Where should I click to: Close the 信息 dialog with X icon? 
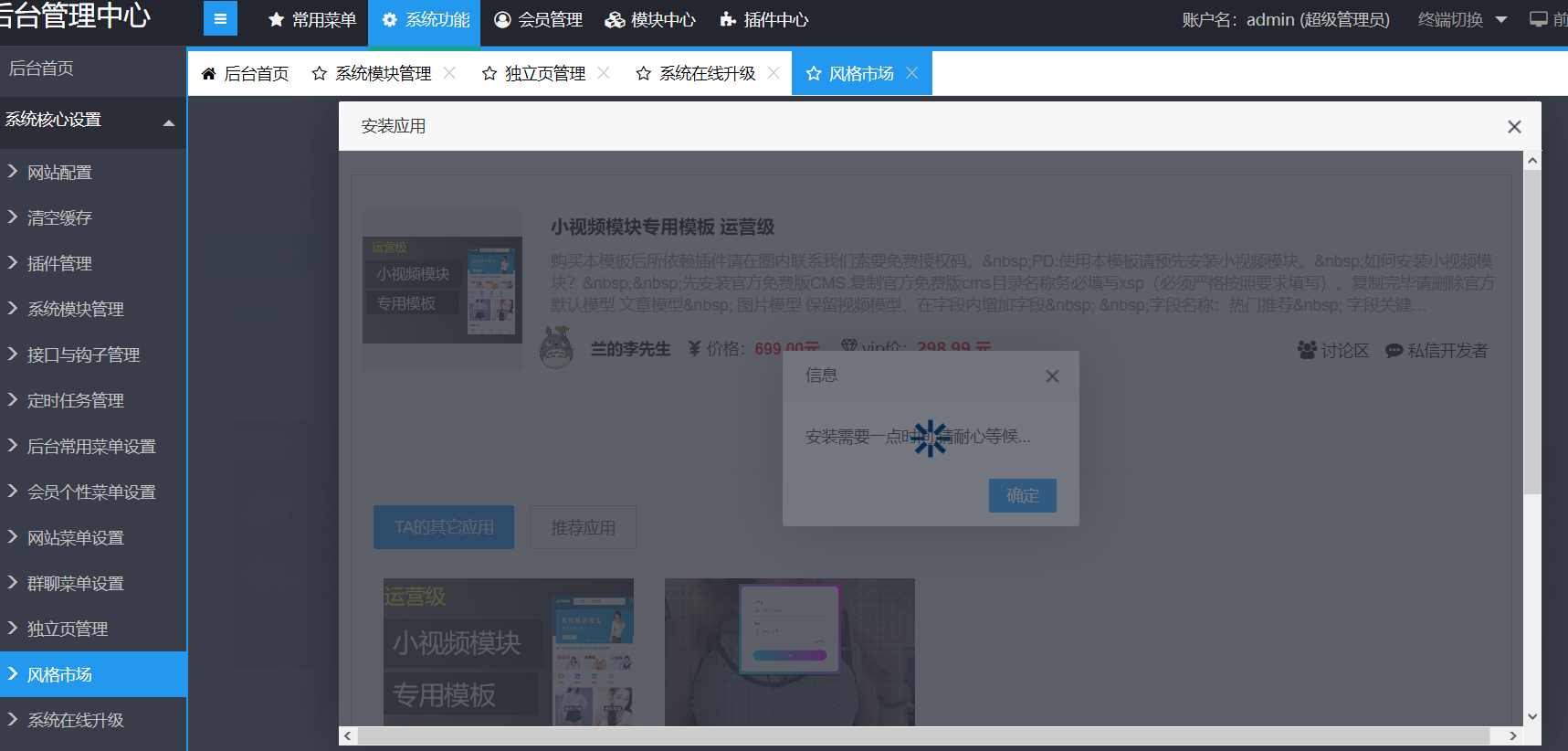[x=1052, y=376]
